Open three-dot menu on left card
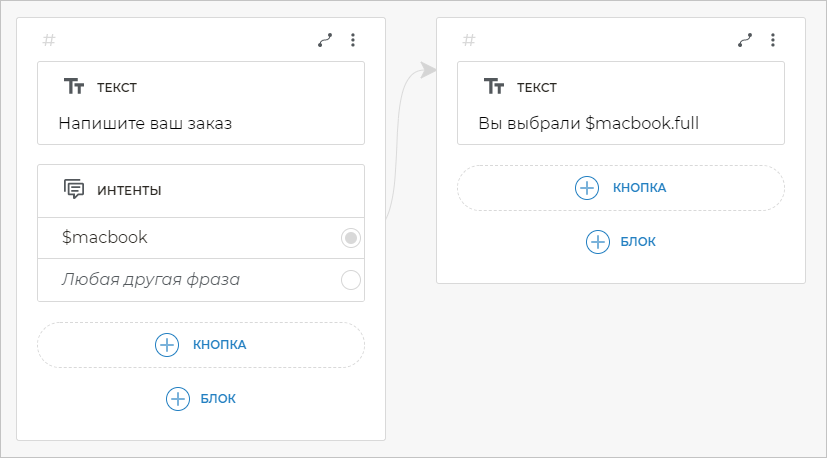The height and width of the screenshot is (458, 827). 352,41
